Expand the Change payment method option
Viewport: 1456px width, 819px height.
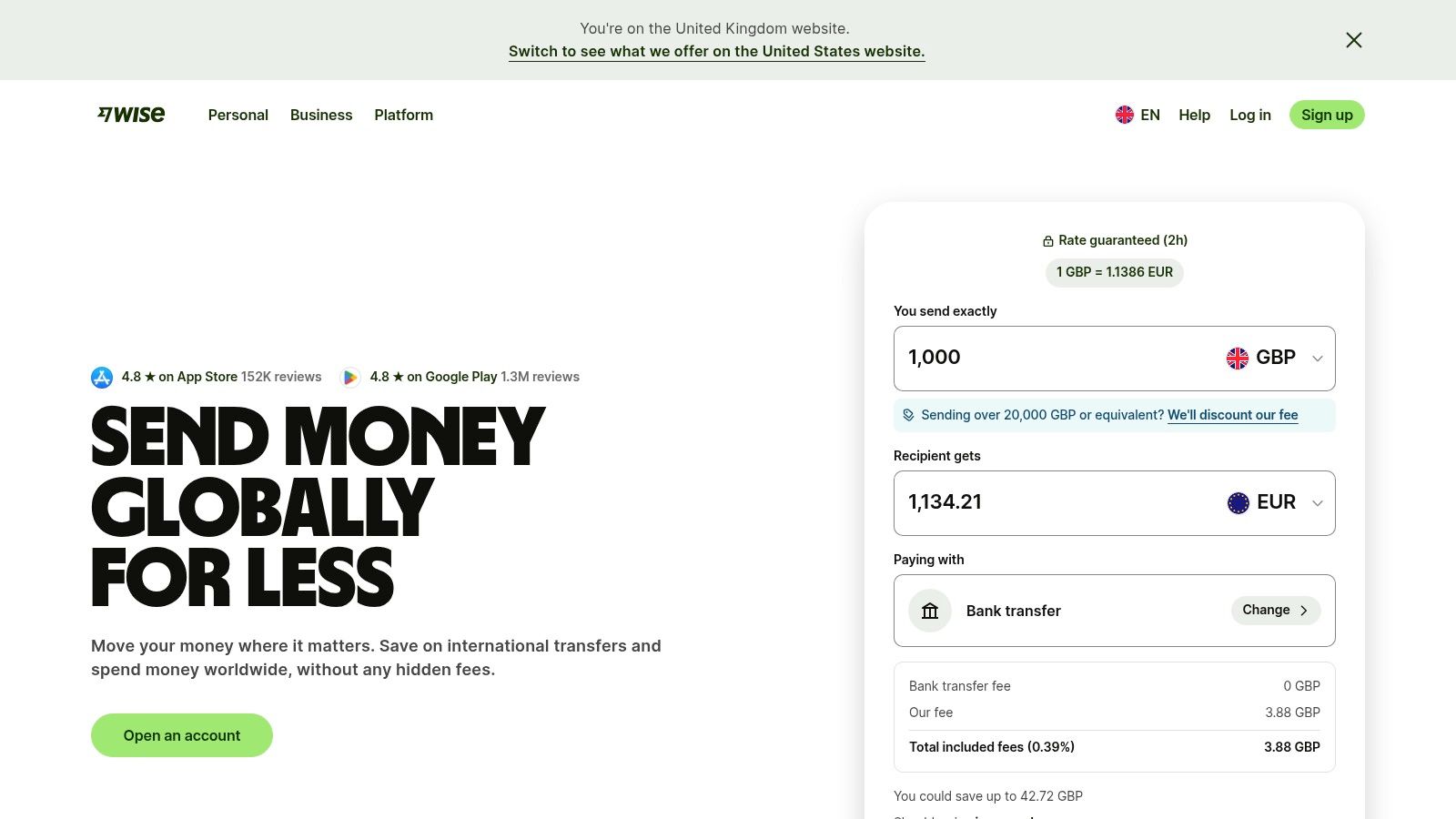tap(1275, 610)
